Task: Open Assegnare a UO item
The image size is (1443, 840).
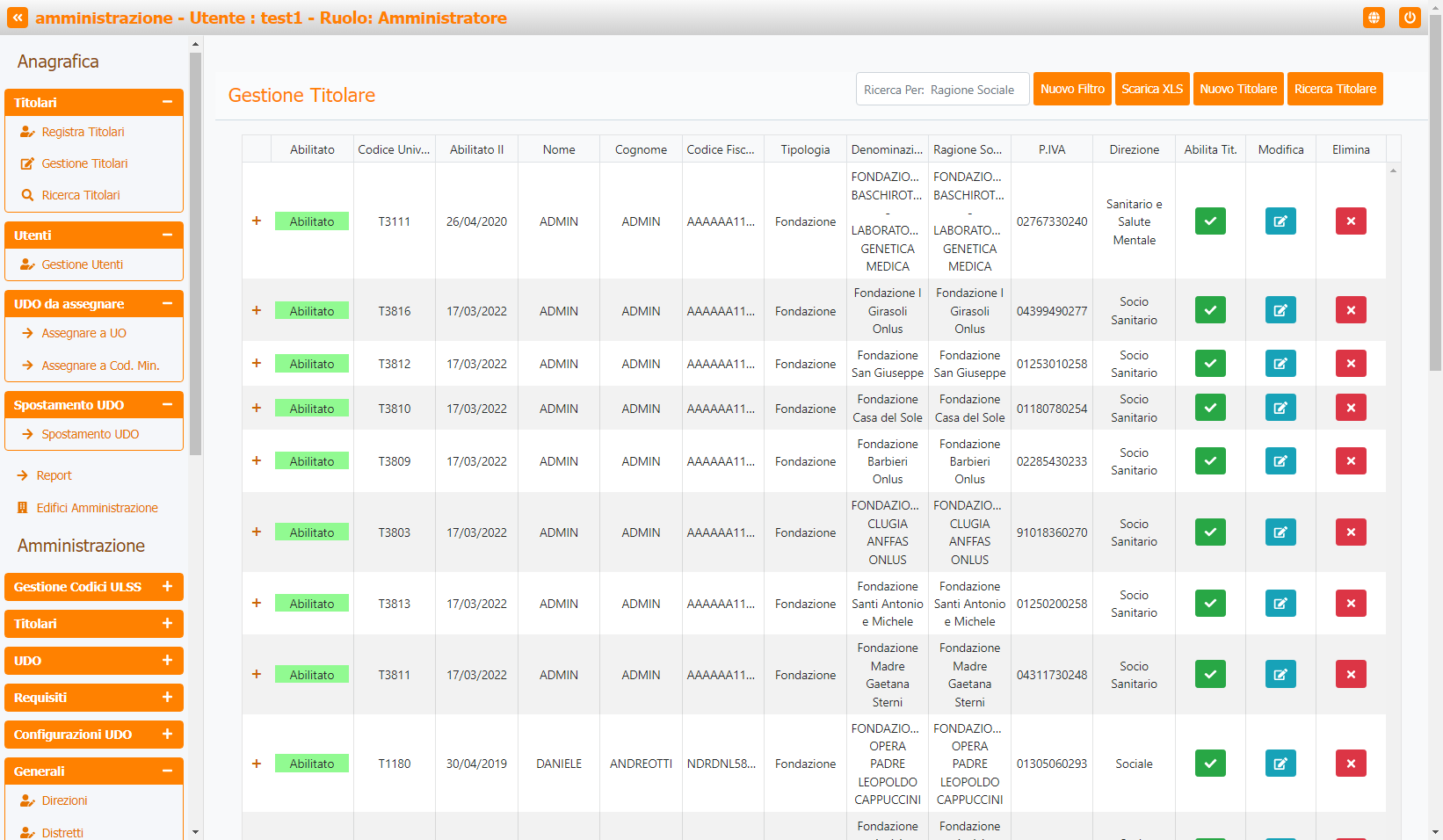Action: tap(83, 333)
